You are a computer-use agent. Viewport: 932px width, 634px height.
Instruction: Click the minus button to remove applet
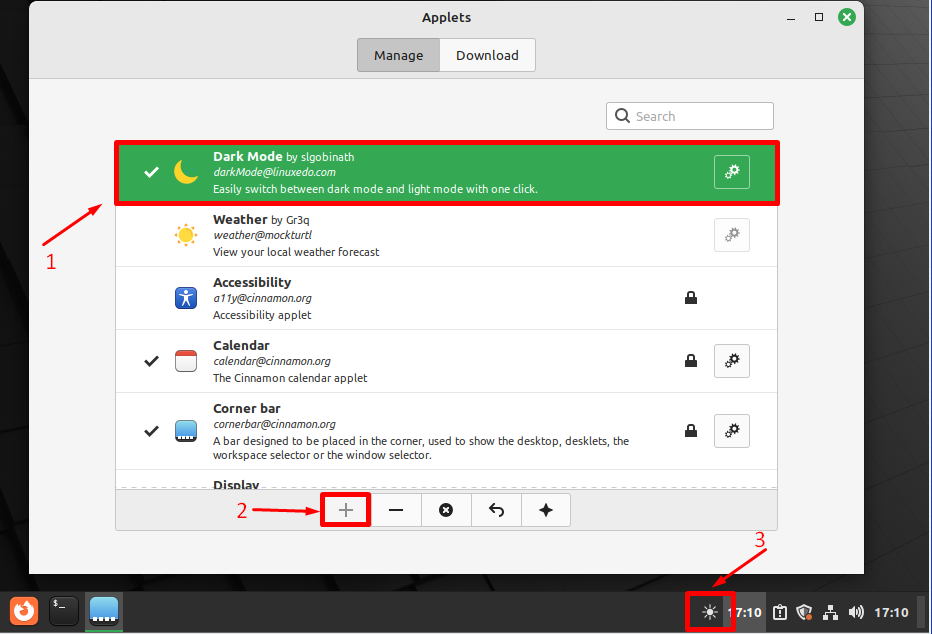point(396,510)
